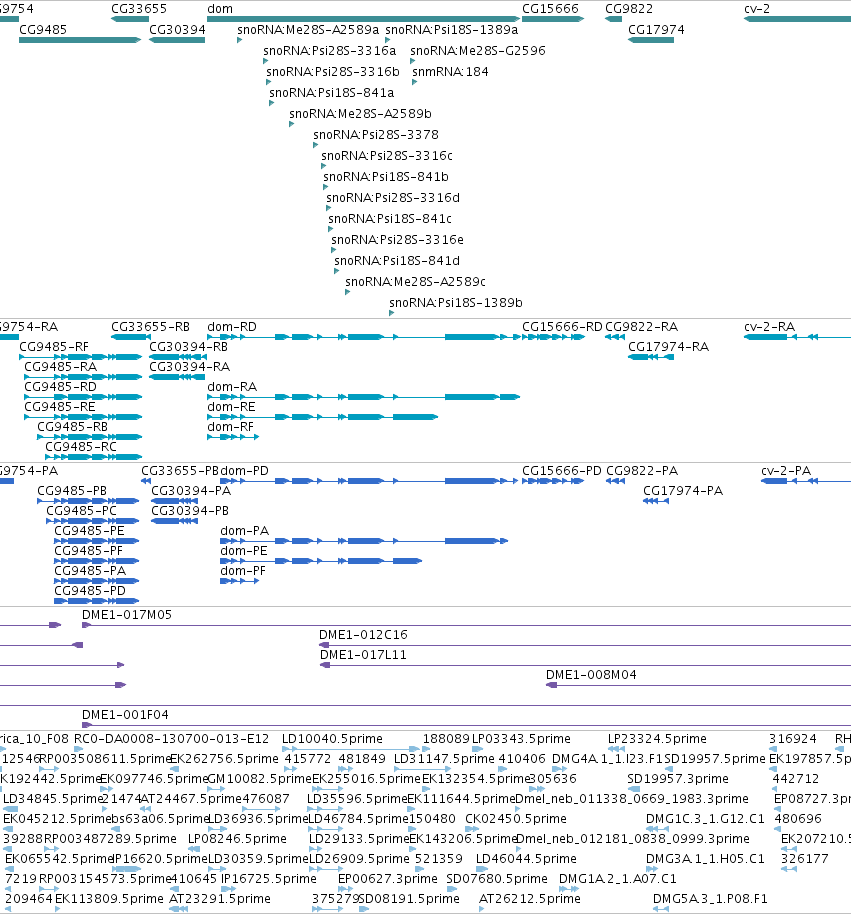Click the cv-2-RA transcript
This screenshot has width=851, height=914.
[x=797, y=338]
